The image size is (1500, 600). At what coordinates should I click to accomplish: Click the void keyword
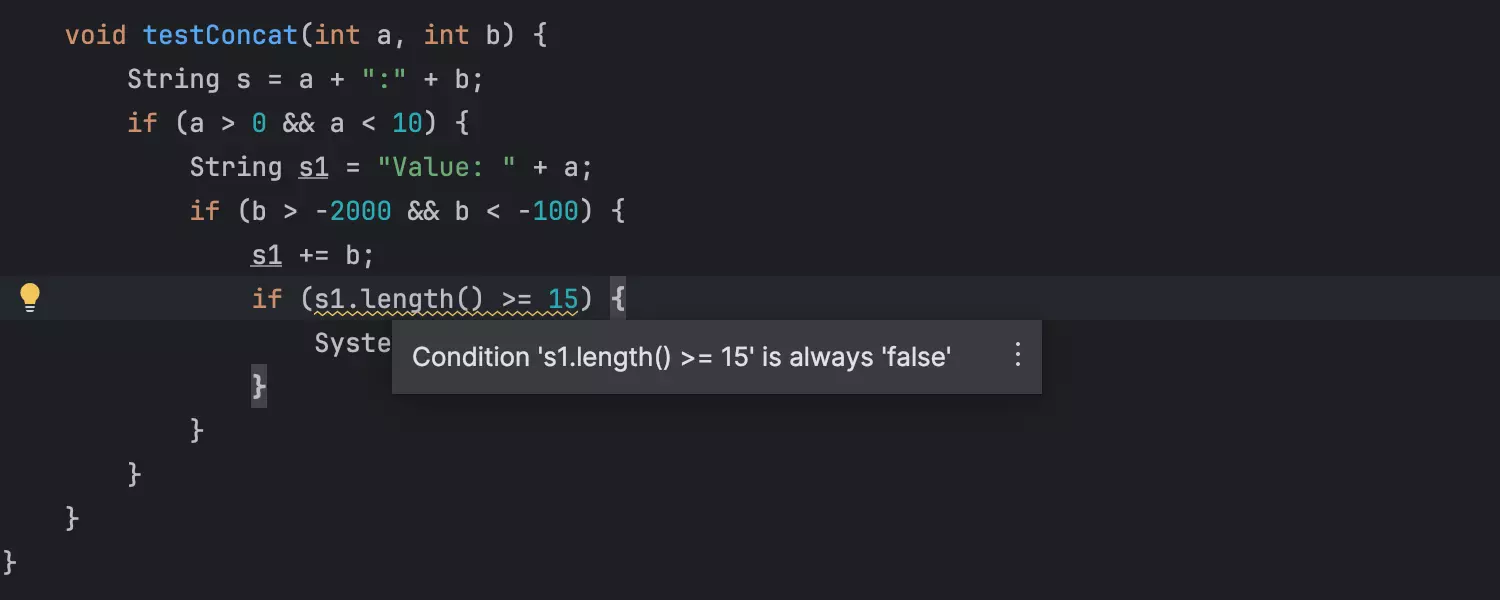96,35
